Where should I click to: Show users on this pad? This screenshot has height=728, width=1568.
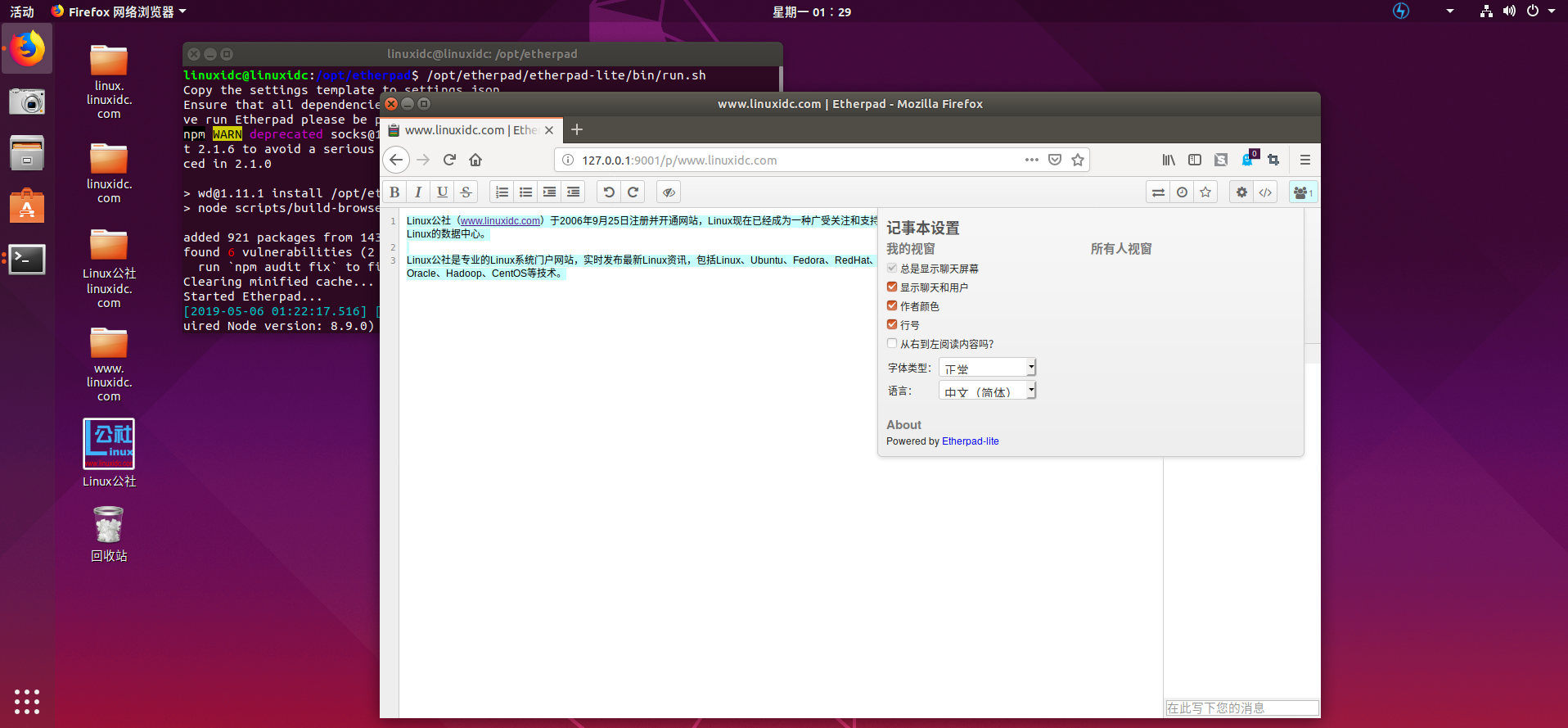click(1303, 192)
